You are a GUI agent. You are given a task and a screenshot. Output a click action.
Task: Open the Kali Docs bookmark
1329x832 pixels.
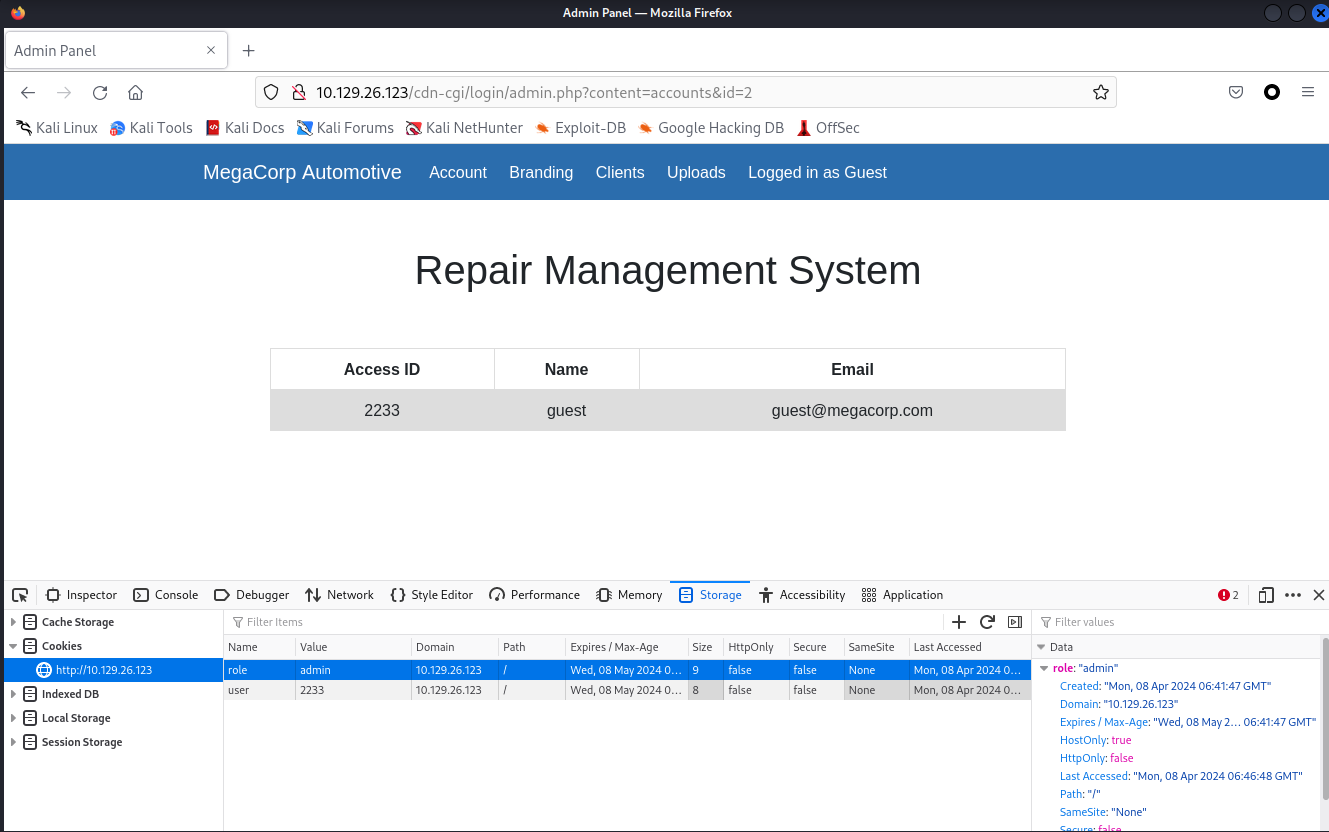point(245,128)
